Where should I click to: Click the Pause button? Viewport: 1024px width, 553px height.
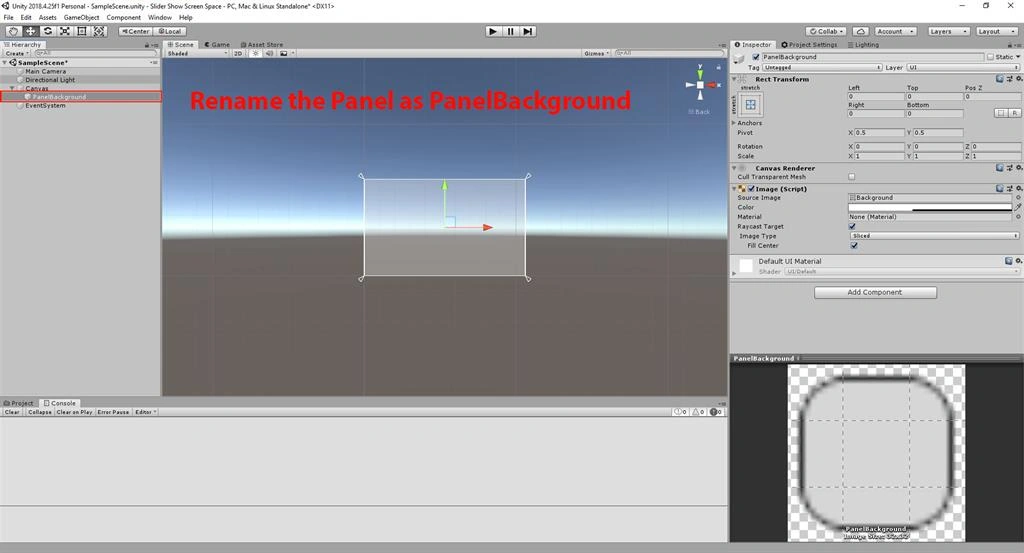510,31
